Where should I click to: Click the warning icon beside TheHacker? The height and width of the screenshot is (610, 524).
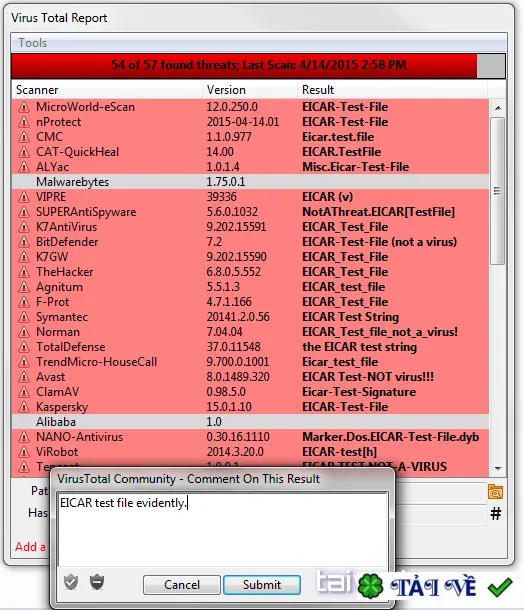pos(24,272)
